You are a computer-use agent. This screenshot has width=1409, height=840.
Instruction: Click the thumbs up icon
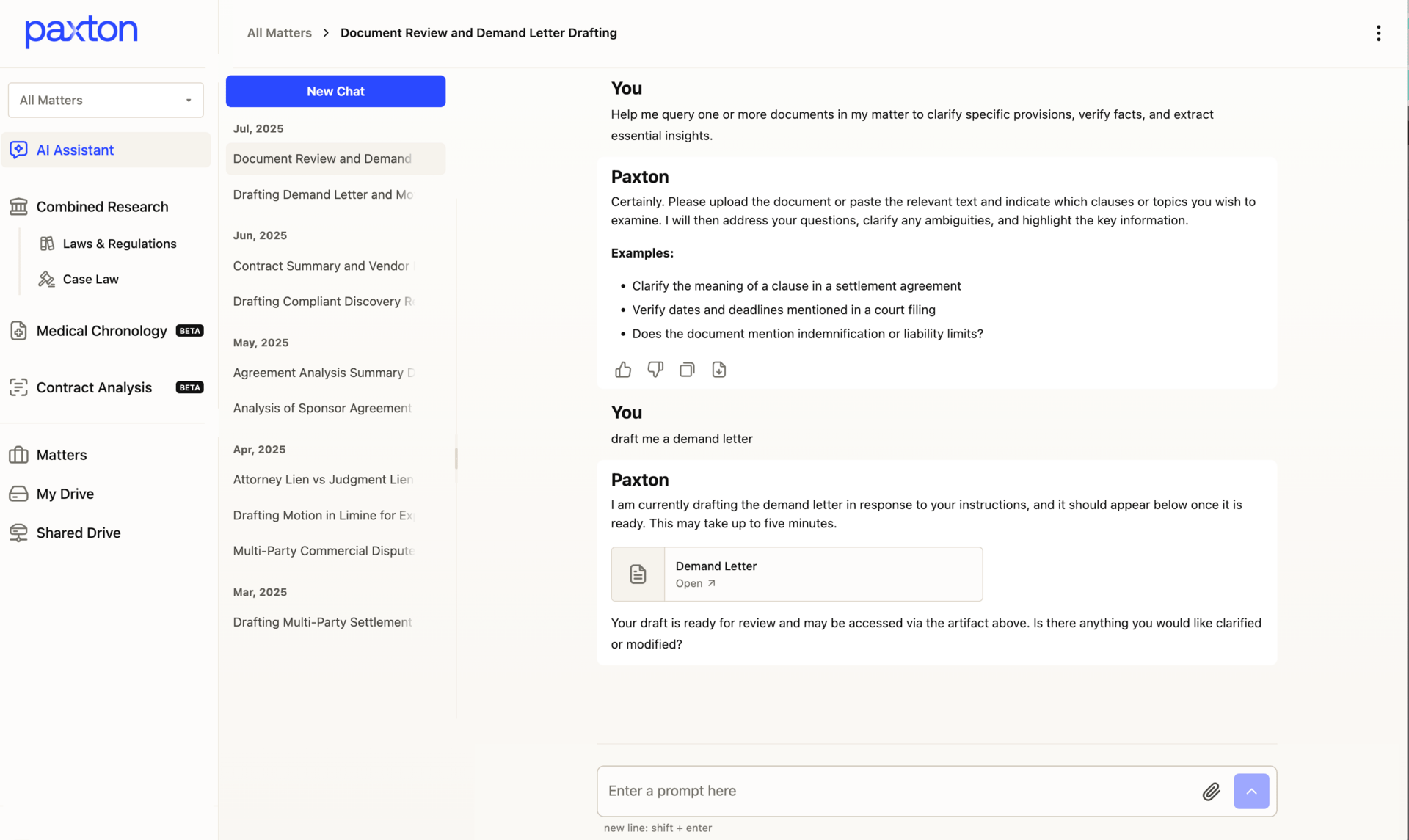pyautogui.click(x=623, y=370)
